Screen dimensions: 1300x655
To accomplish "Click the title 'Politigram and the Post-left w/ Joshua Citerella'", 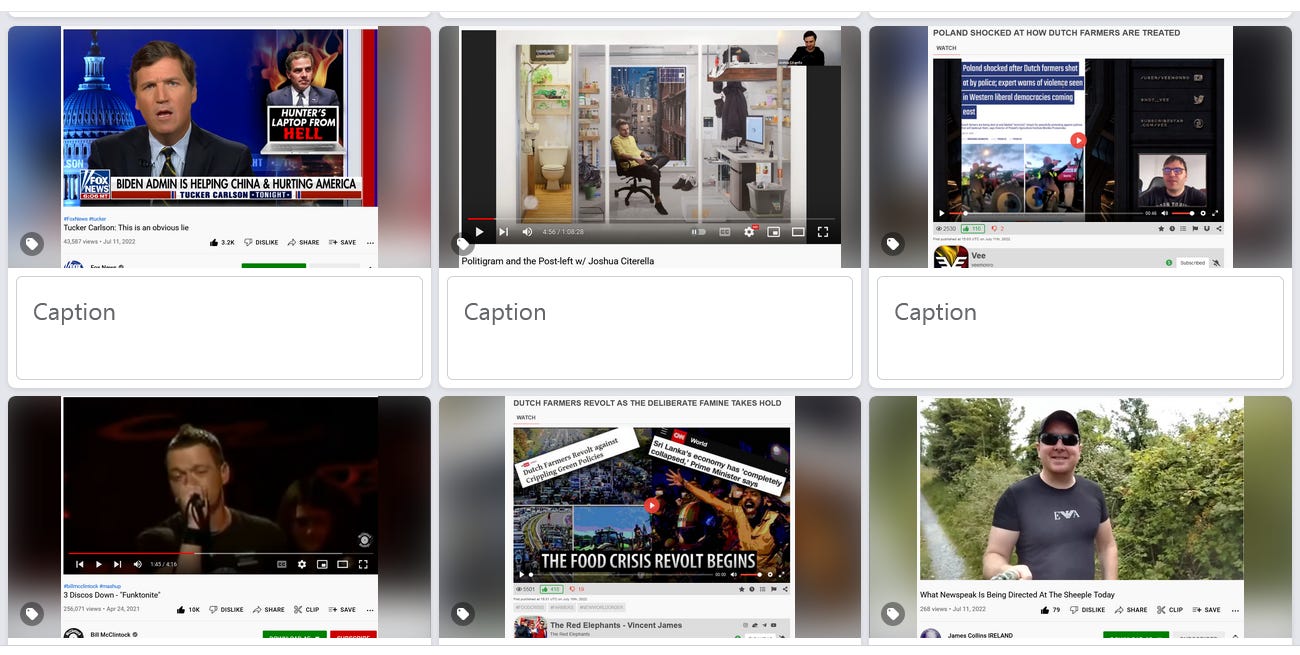I will pos(558,261).
